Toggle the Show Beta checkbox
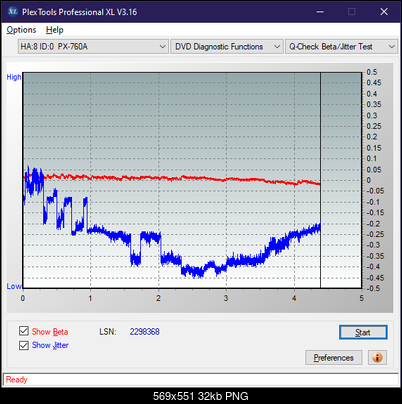 [24, 331]
